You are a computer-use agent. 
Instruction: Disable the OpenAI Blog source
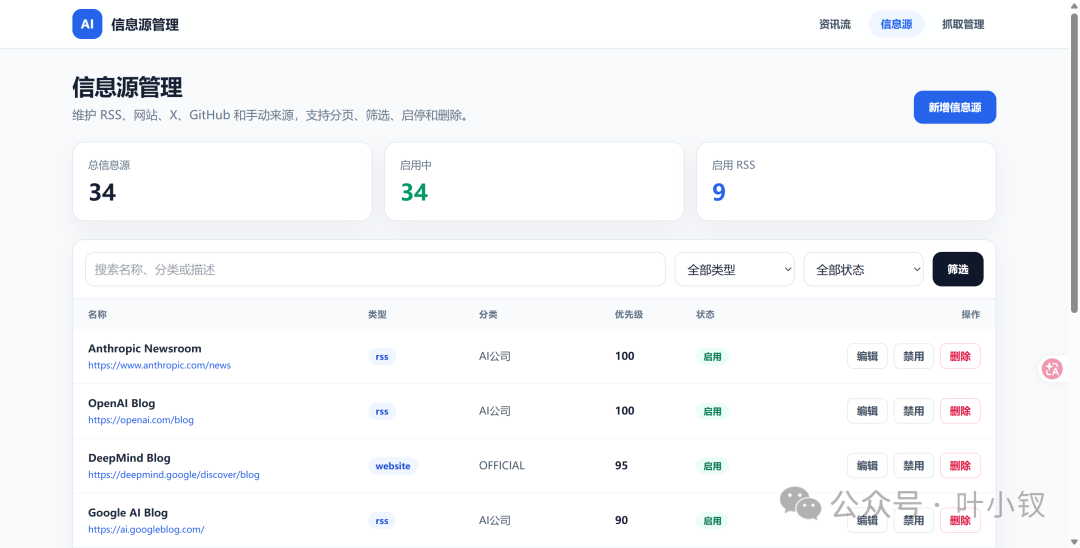(x=913, y=411)
